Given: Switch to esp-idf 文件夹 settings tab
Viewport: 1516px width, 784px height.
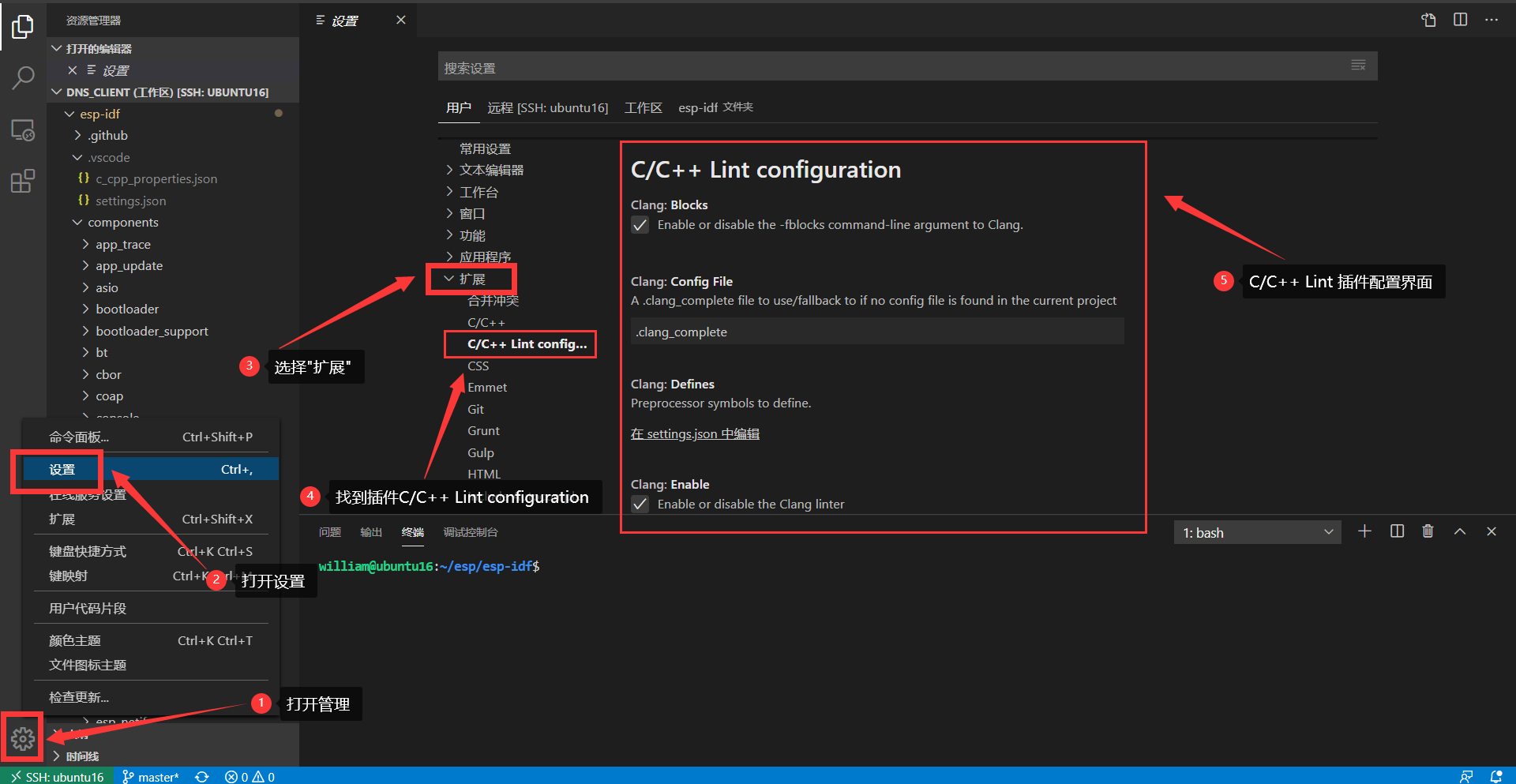Looking at the screenshot, I should click(x=716, y=107).
